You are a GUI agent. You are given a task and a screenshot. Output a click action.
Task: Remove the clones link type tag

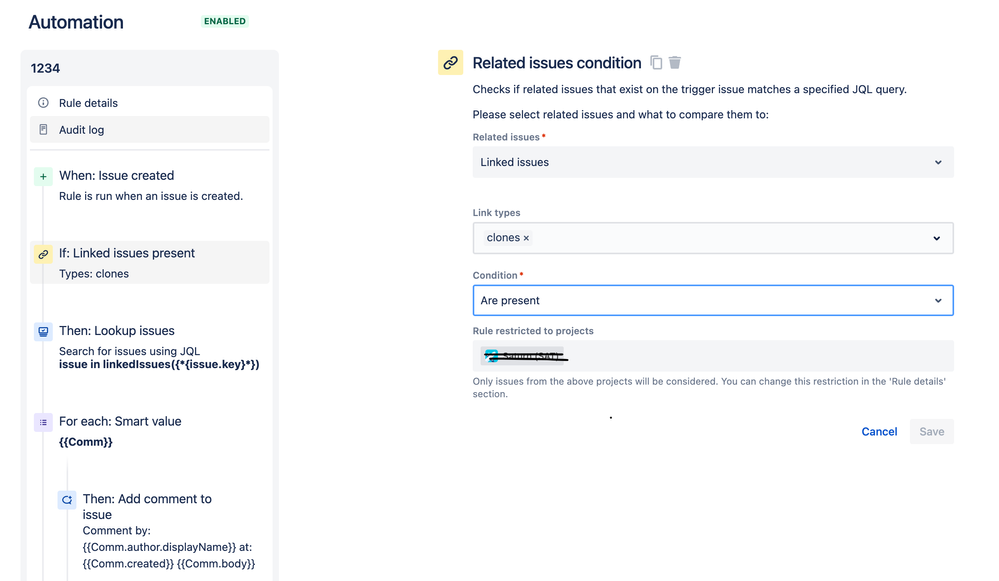pos(526,238)
